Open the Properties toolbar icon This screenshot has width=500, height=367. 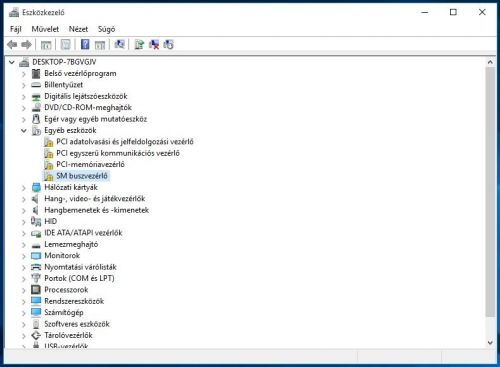(x=66, y=44)
